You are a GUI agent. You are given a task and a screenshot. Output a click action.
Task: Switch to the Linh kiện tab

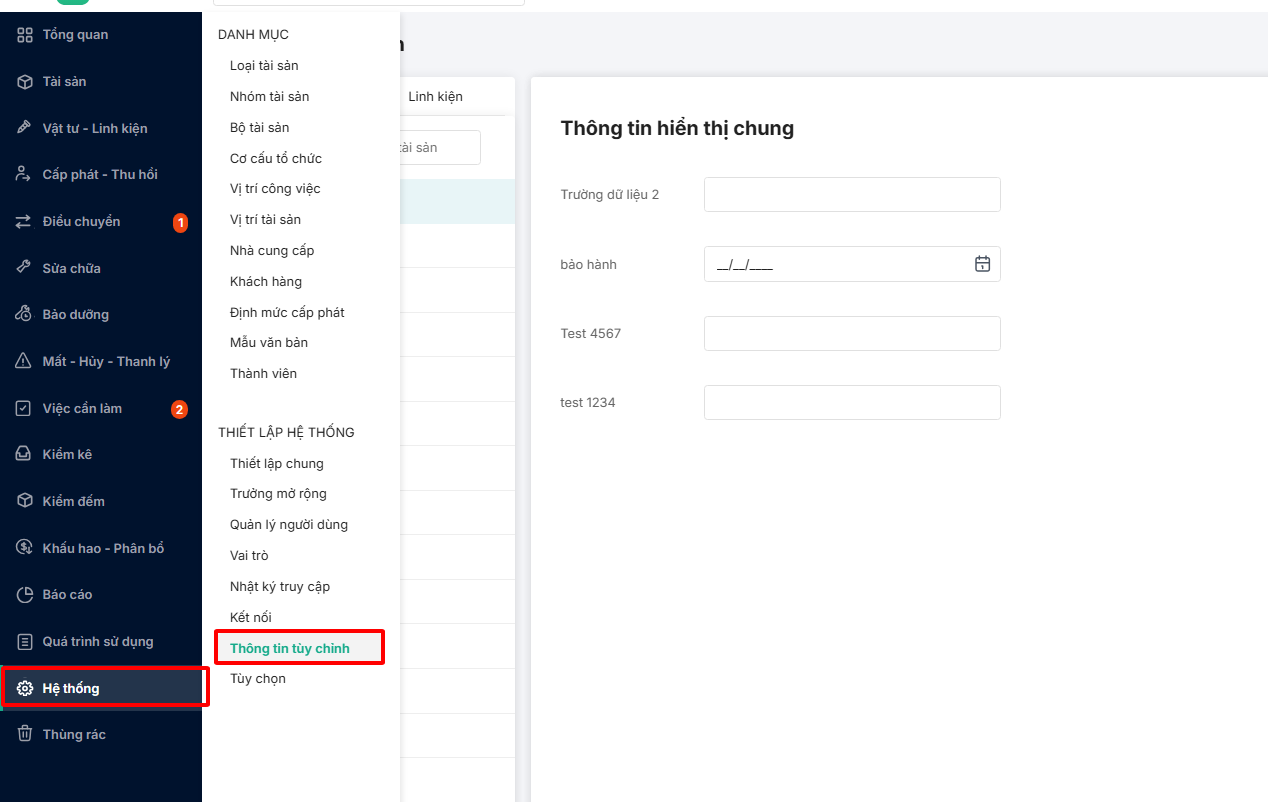click(435, 97)
